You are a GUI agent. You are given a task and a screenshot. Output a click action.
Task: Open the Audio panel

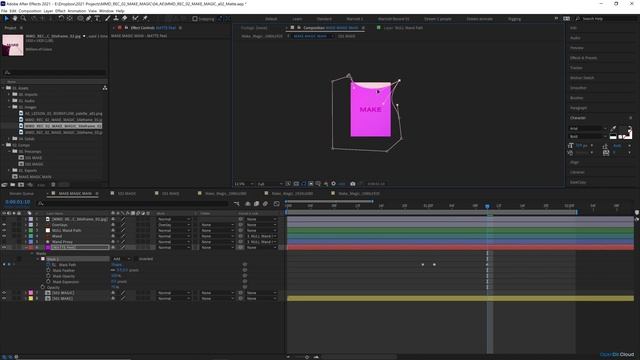pyautogui.click(x=575, y=38)
